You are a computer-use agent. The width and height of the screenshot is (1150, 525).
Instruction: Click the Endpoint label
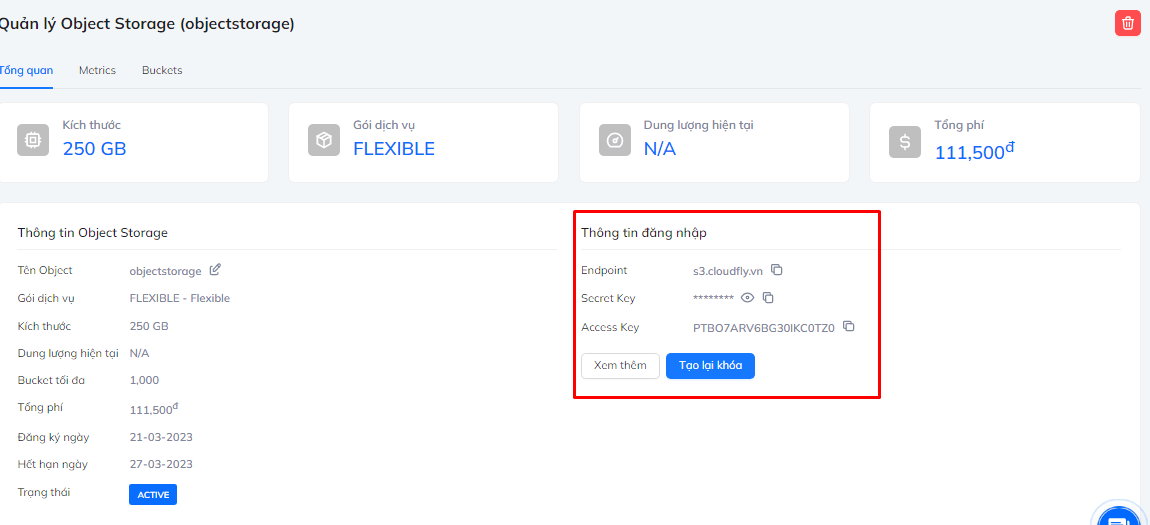(x=604, y=271)
